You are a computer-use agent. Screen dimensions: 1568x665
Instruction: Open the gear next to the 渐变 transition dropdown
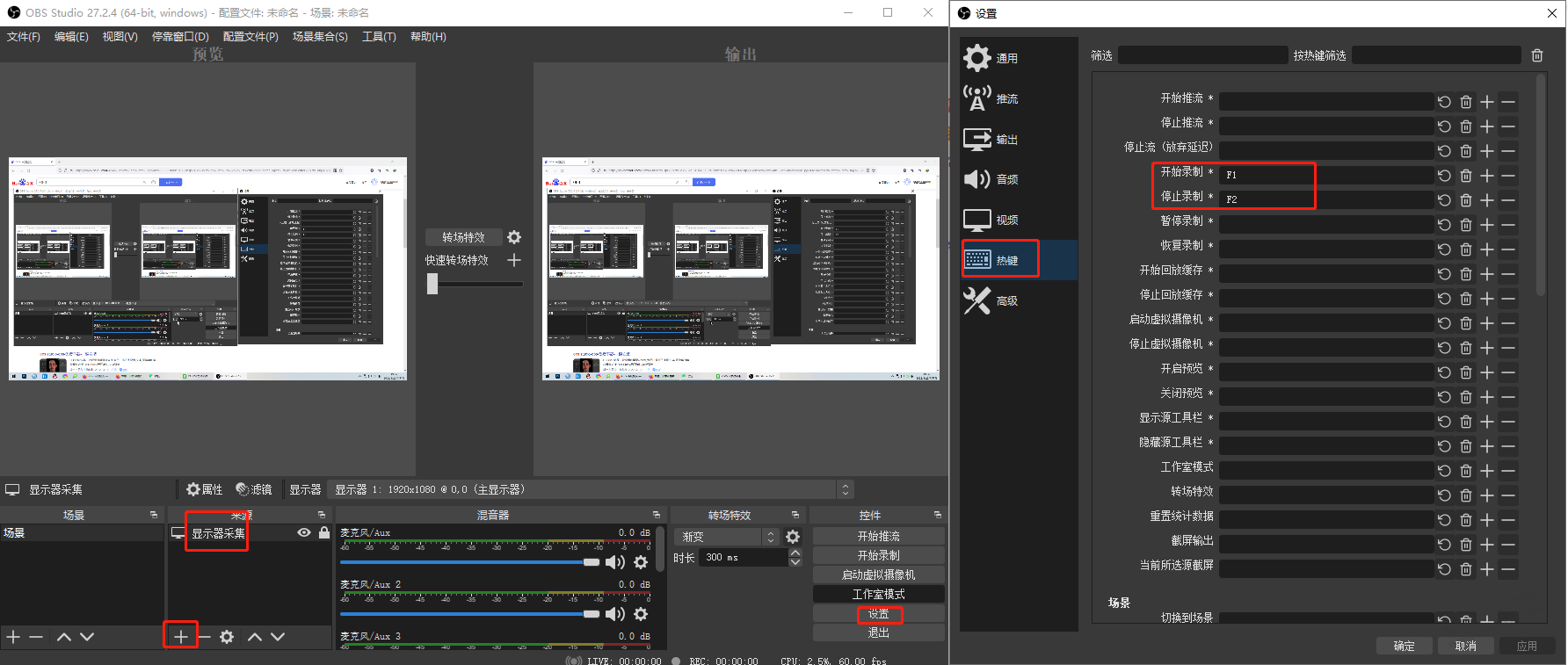click(x=793, y=537)
